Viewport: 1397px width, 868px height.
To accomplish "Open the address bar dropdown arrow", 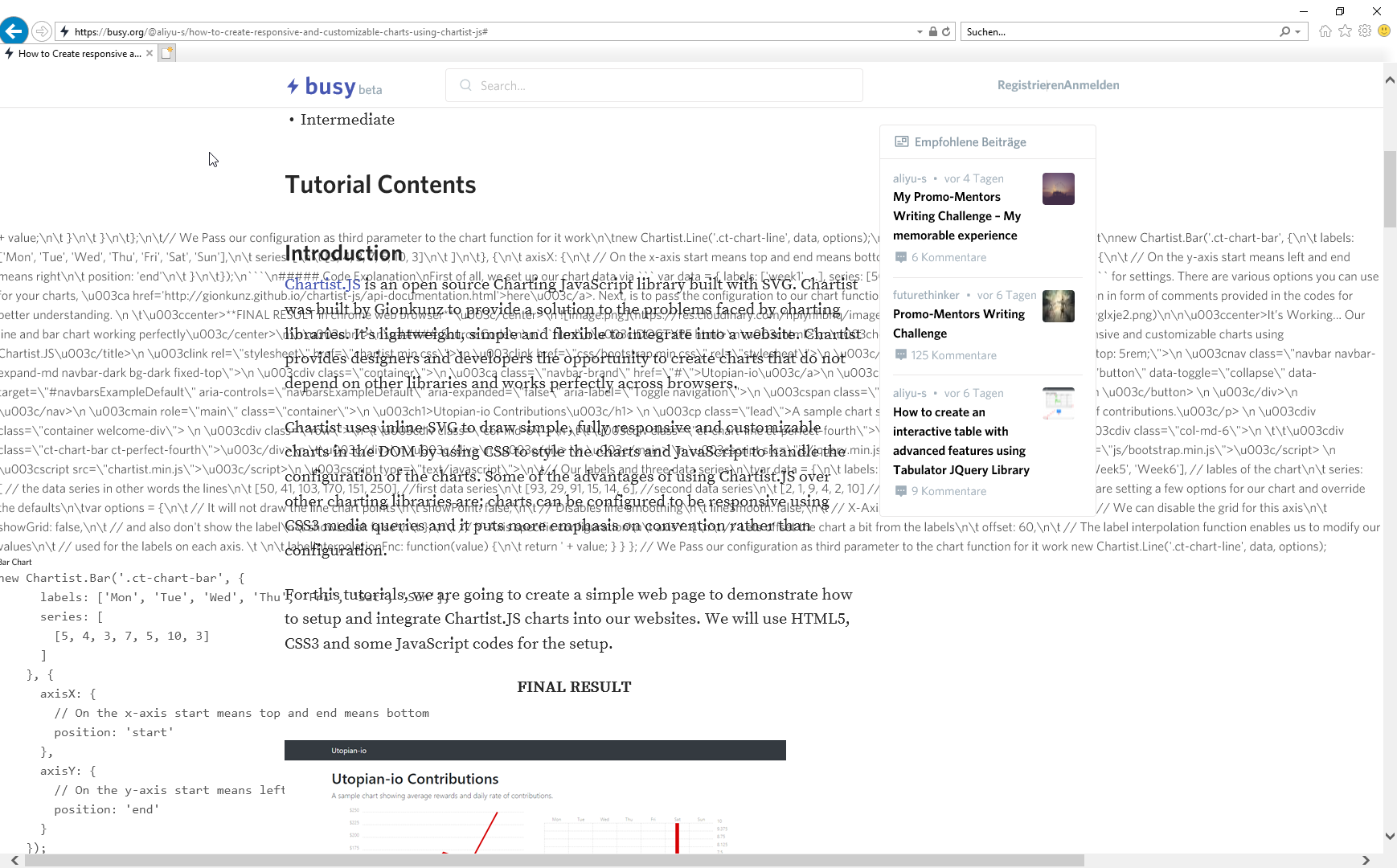I will [920, 32].
